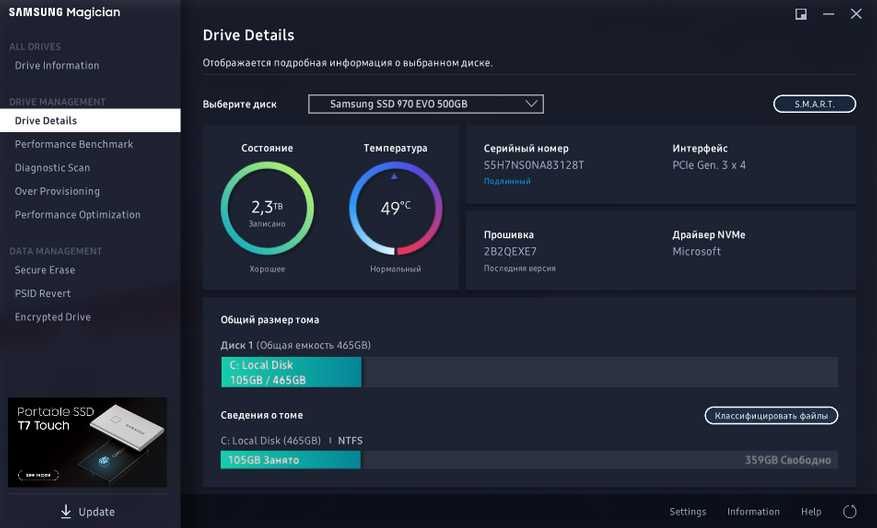Click the Microsoft NVMe driver value
Screen dimensions: 877x528
(x=696, y=251)
